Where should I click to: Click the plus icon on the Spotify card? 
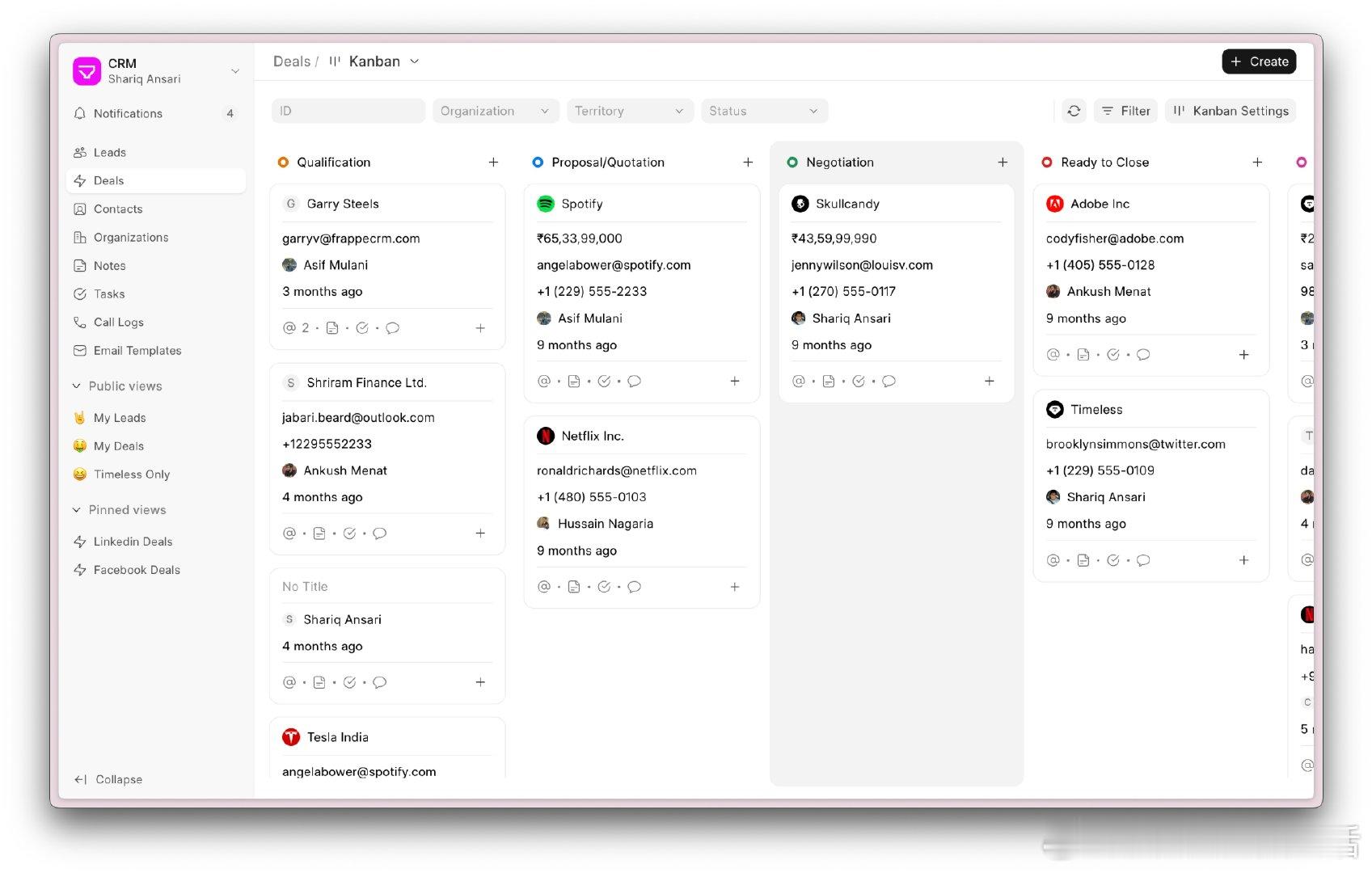pos(735,381)
